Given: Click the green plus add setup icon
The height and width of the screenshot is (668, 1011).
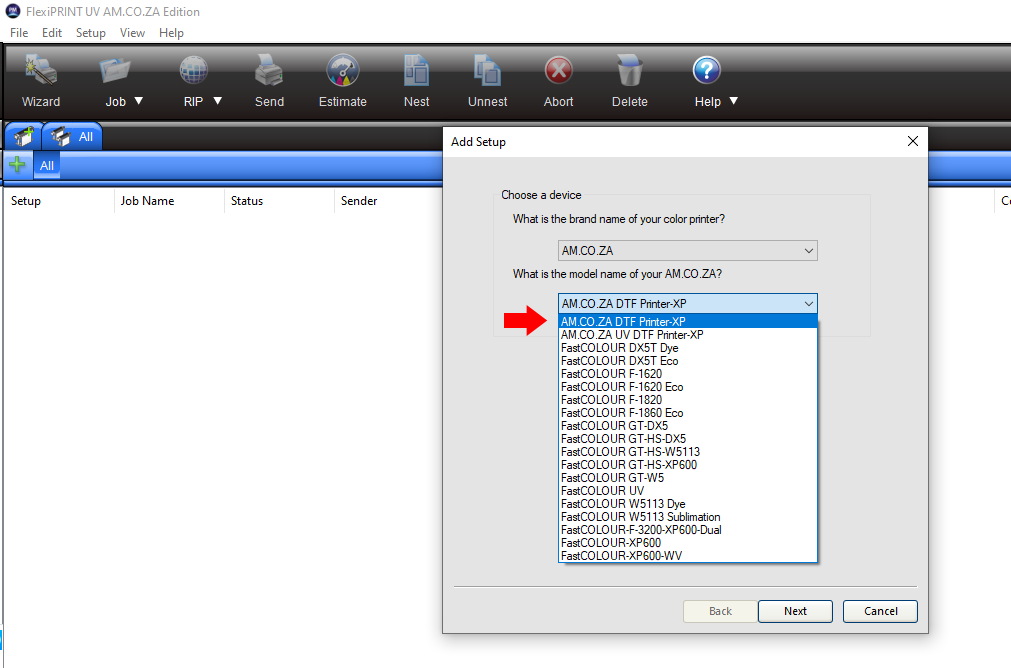Looking at the screenshot, I should click(17, 165).
